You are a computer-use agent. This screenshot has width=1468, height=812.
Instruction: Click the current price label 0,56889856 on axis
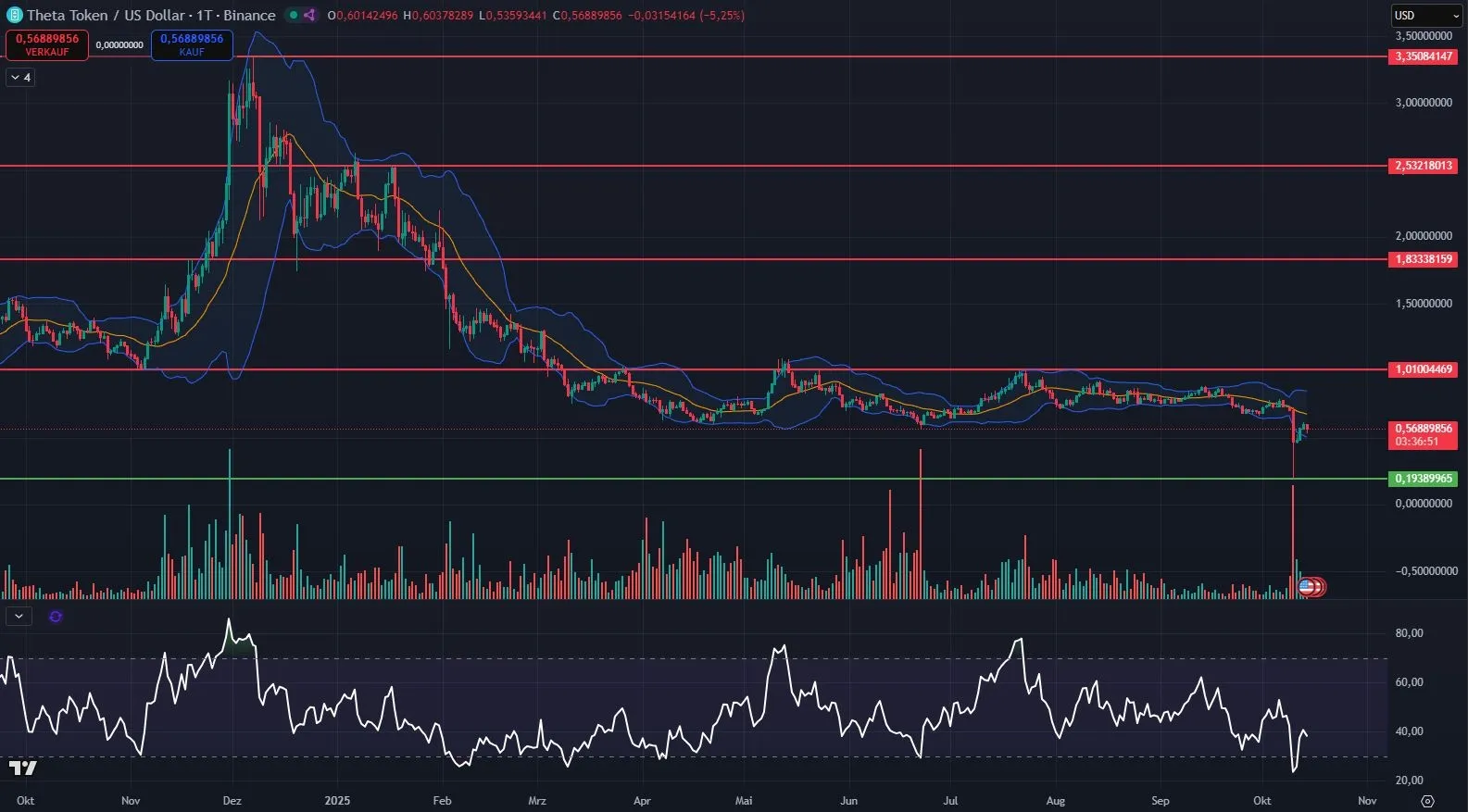[1424, 429]
